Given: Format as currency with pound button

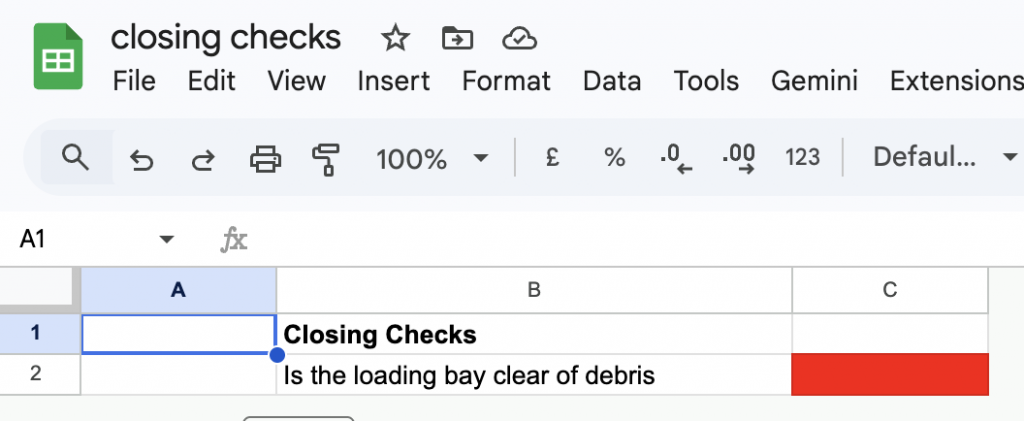Looking at the screenshot, I should 552,157.
